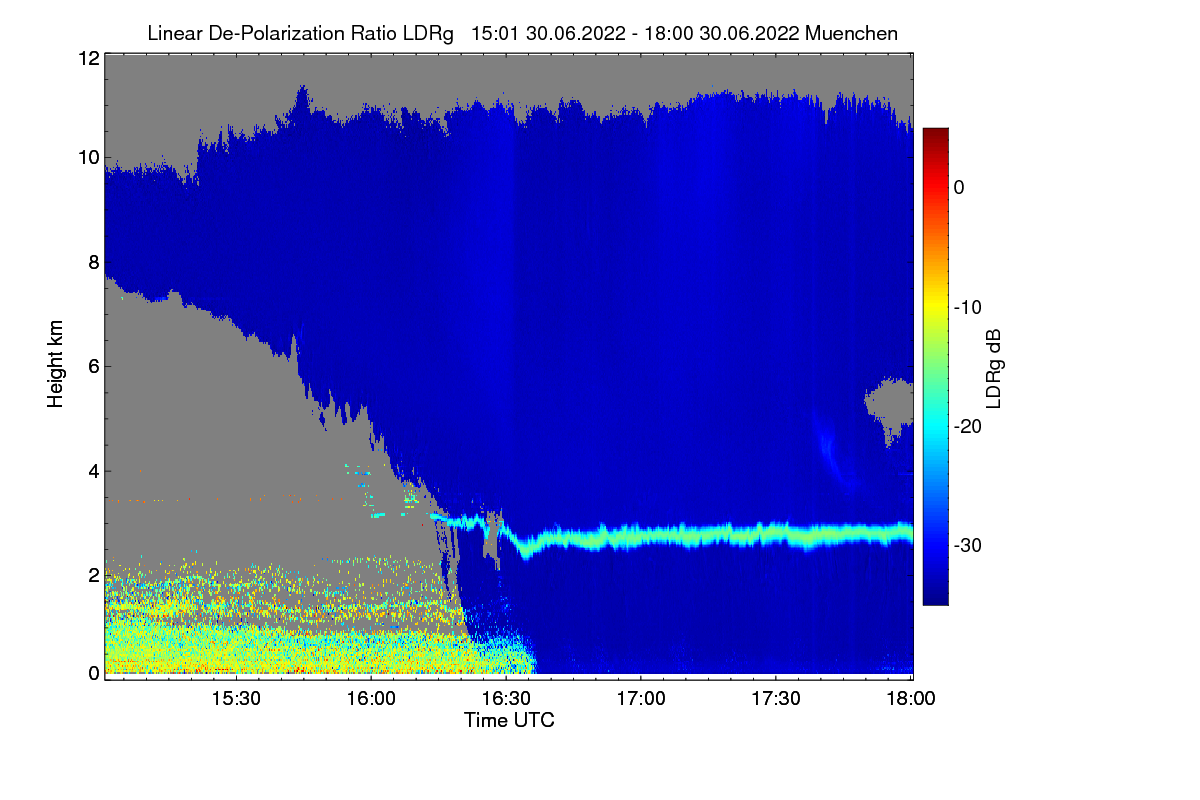This screenshot has height=800, width=1200.
Task: Click the 'Muenchen' station name in the title
Action: 851,33
